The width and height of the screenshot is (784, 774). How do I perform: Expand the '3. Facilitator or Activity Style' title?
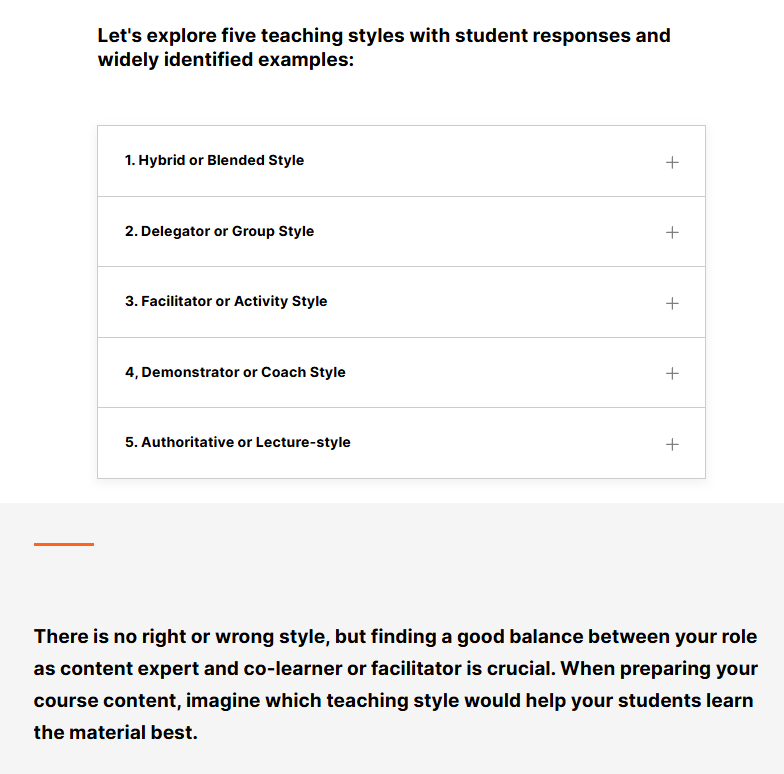point(226,301)
